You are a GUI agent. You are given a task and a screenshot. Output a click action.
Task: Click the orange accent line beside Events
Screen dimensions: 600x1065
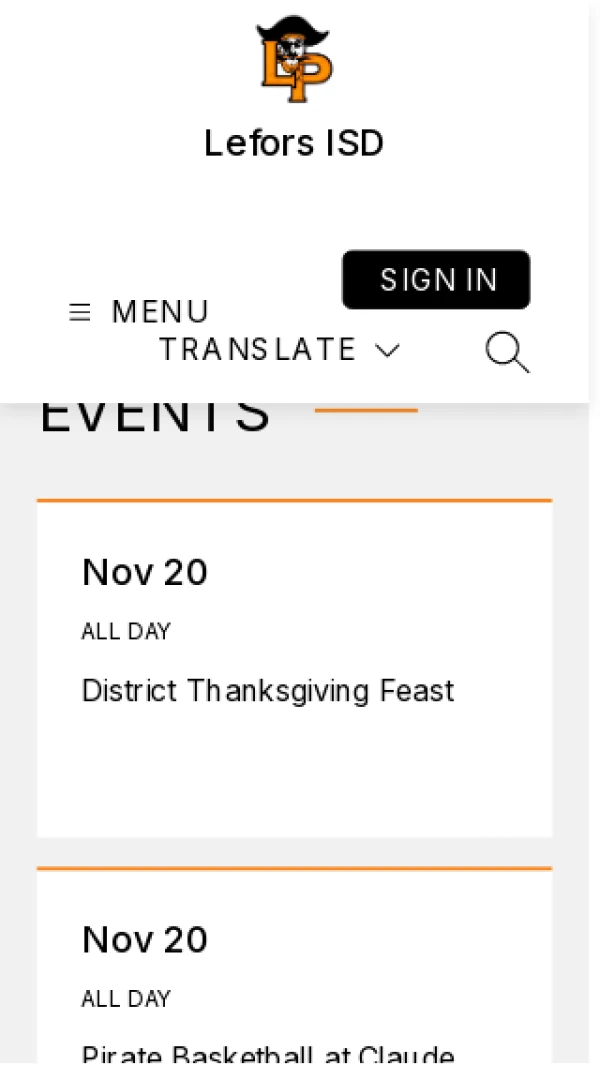pos(366,410)
